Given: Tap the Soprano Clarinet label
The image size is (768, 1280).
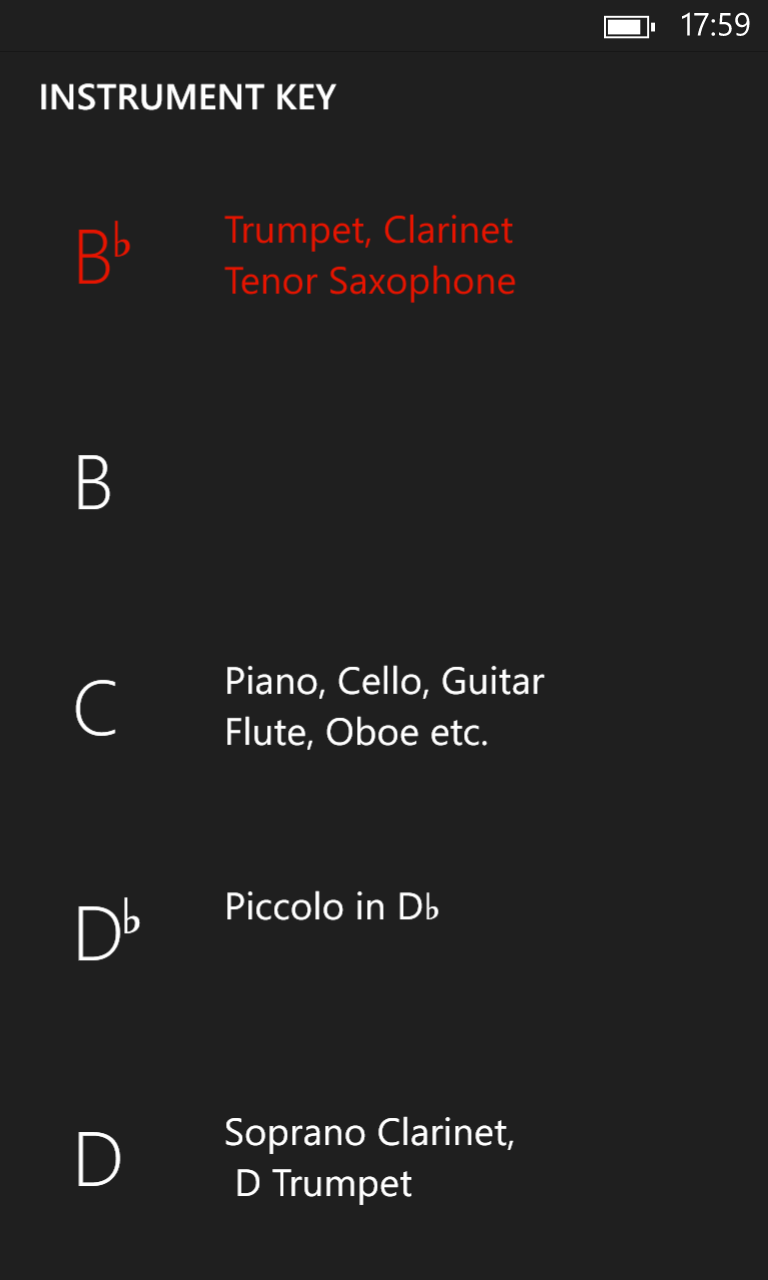Looking at the screenshot, I should click(369, 1133).
